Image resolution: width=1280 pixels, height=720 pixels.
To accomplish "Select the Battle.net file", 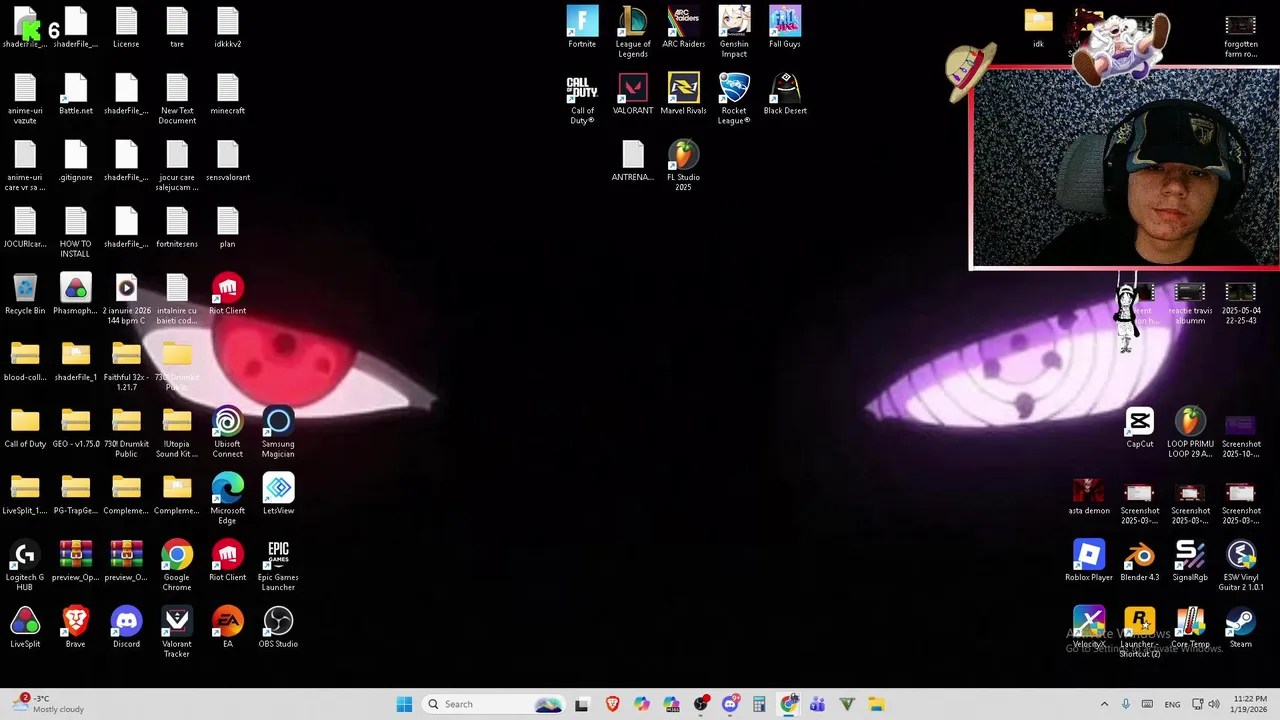I will click(76, 94).
